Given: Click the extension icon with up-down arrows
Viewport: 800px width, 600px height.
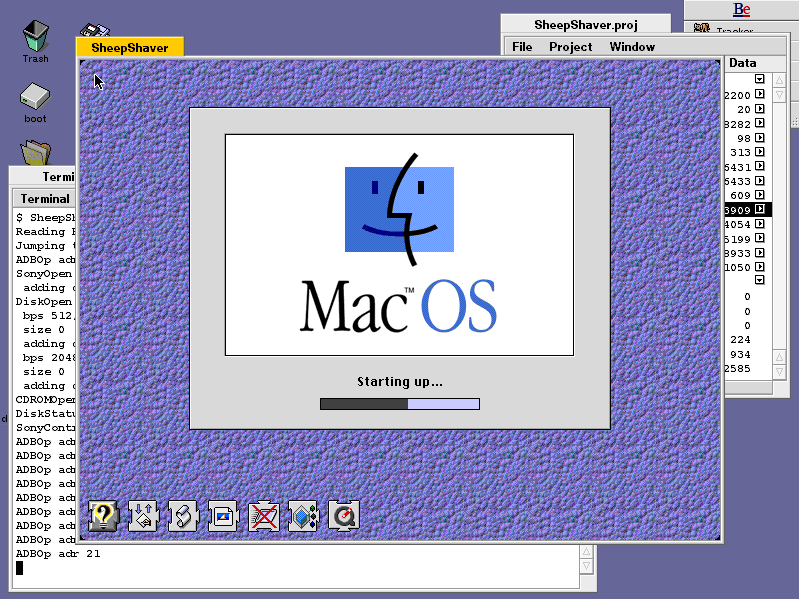Looking at the screenshot, I should coord(144,515).
